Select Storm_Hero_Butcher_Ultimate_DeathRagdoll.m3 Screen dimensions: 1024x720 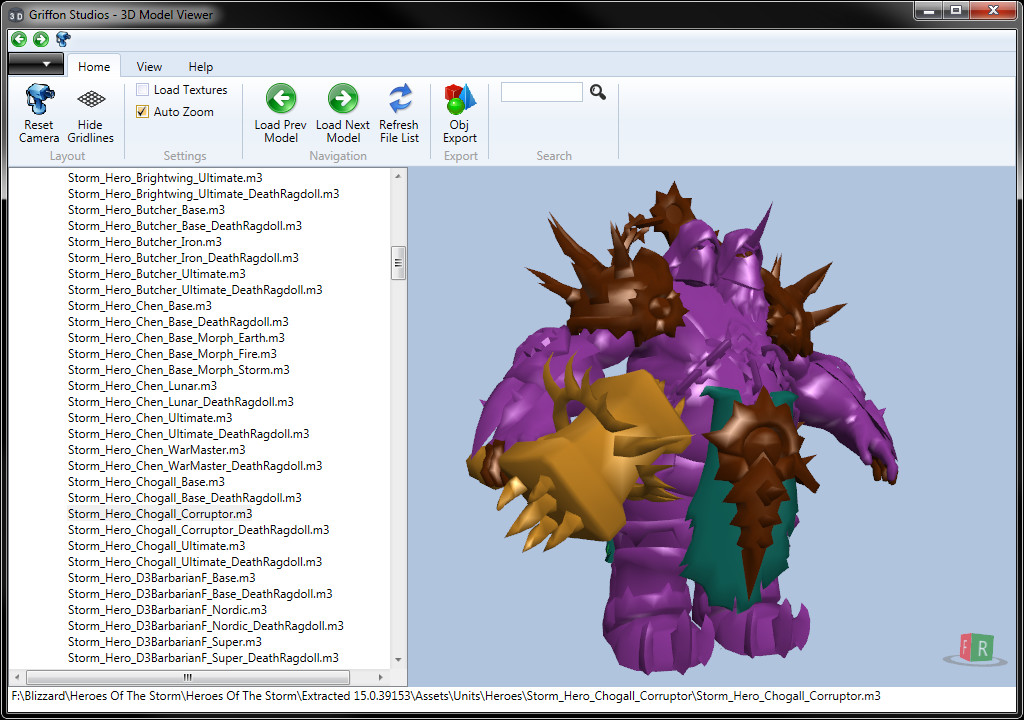click(195, 289)
